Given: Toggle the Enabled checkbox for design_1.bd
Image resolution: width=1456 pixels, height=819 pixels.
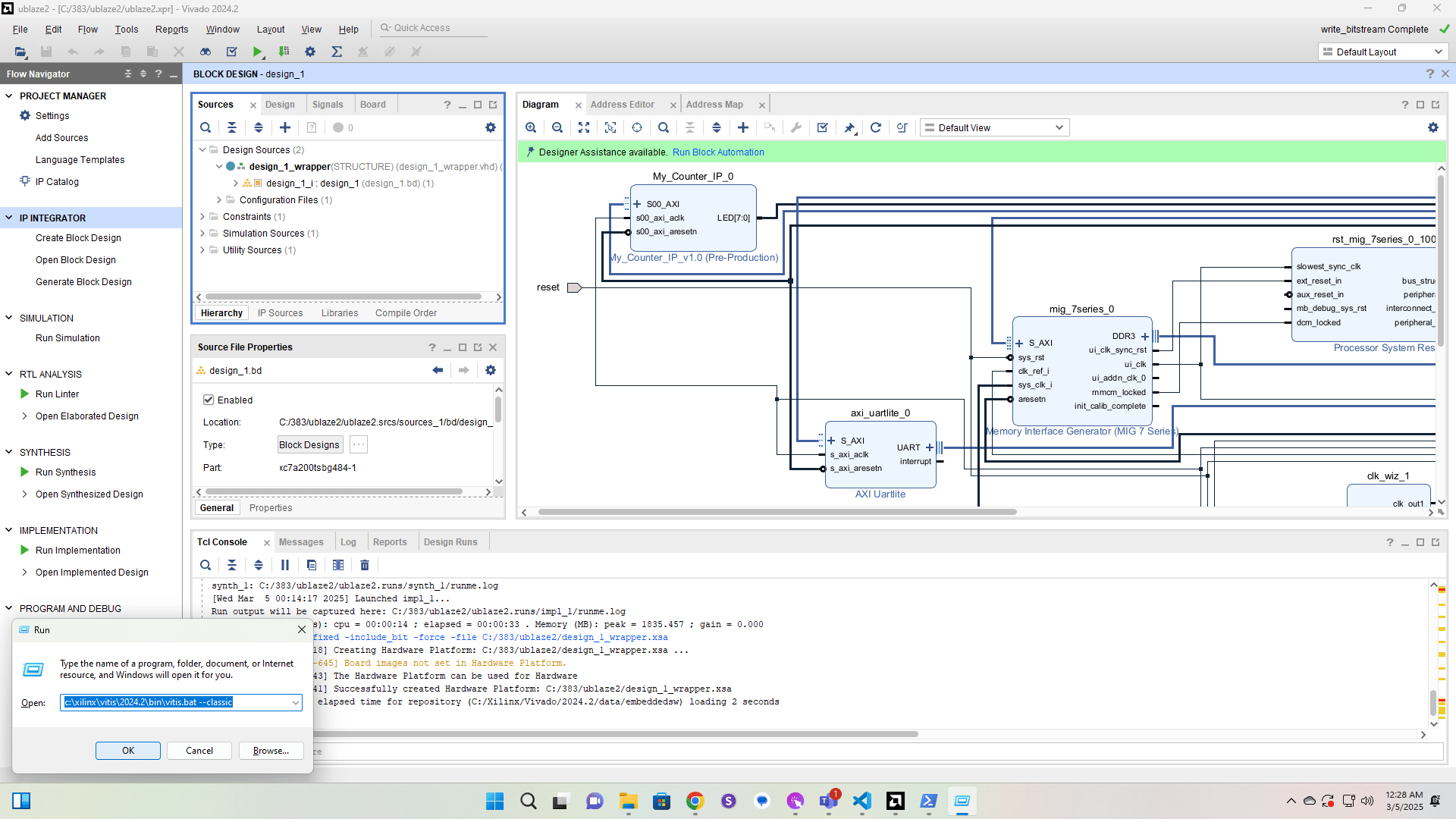Looking at the screenshot, I should 209,400.
